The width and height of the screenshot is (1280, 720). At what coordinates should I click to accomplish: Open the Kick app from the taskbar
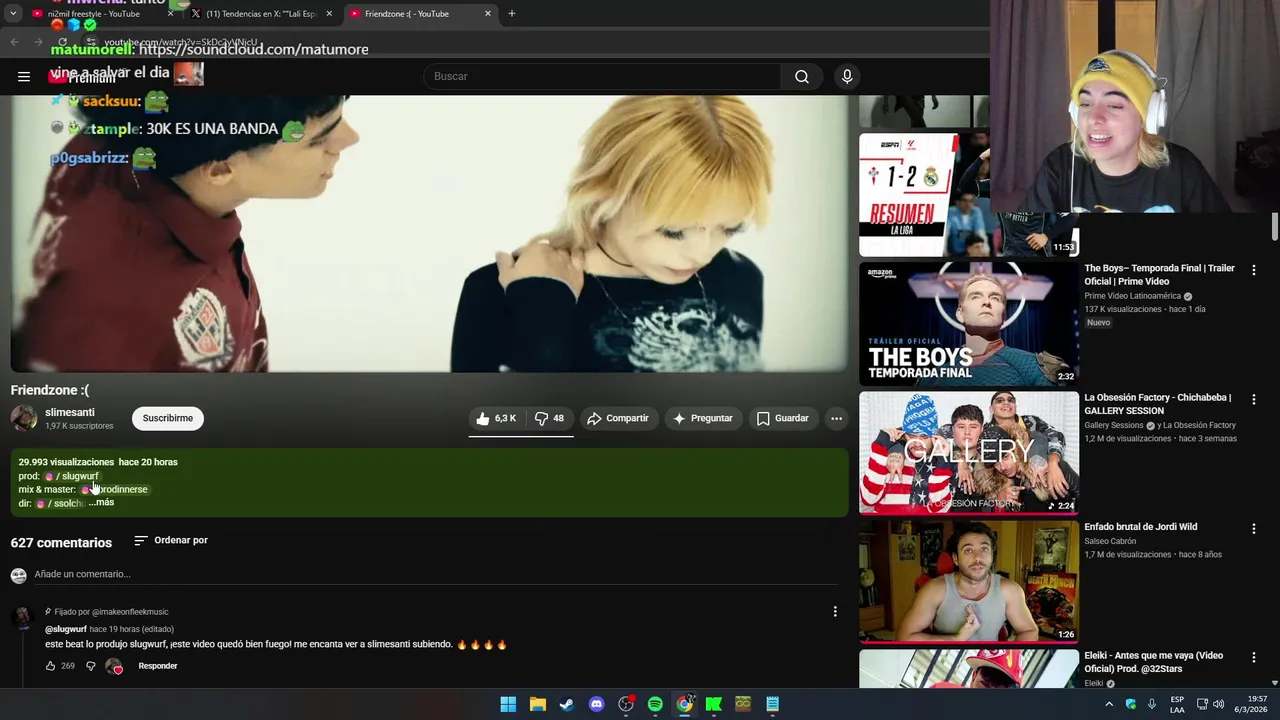(714, 704)
